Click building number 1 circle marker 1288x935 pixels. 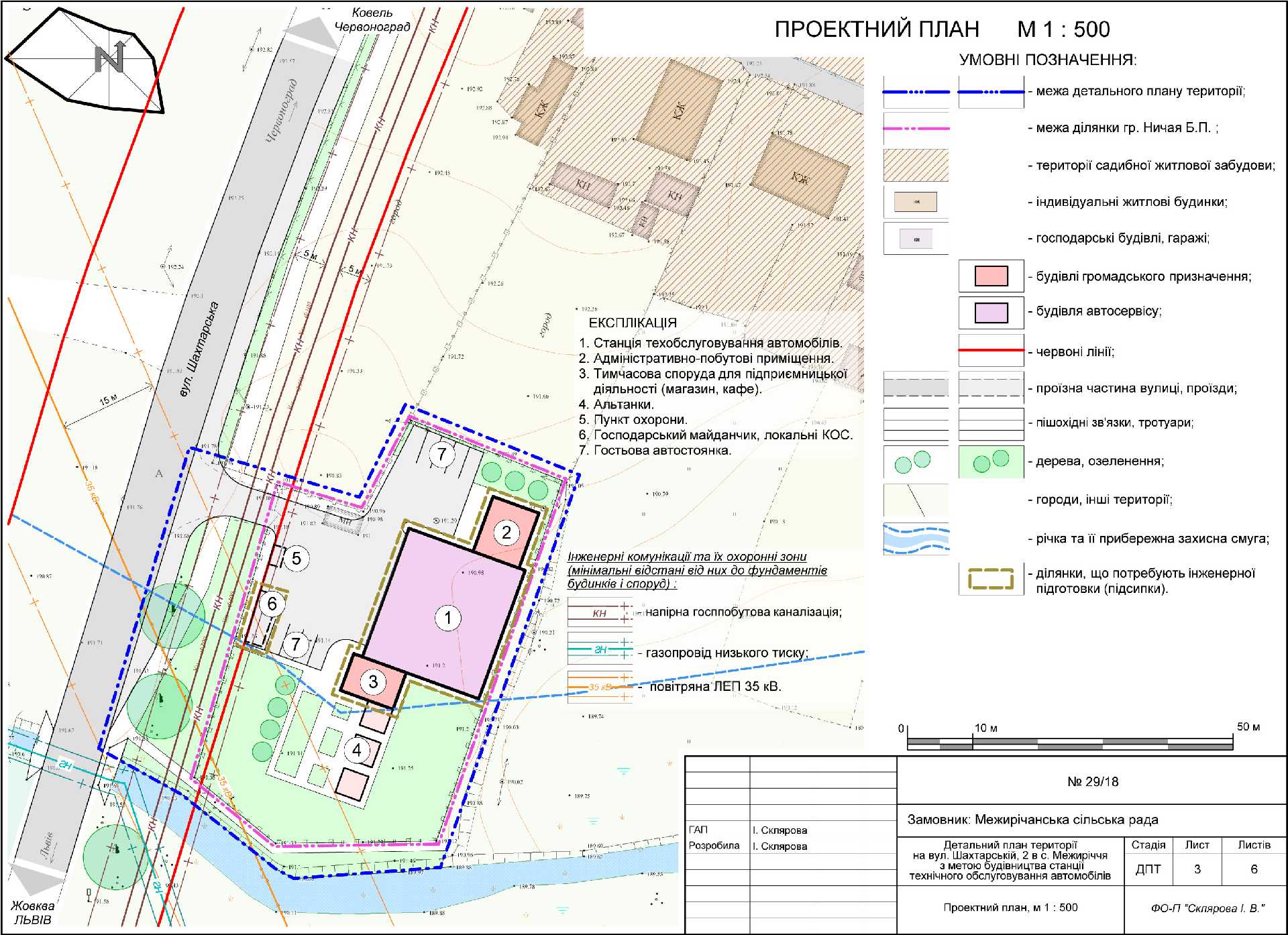point(448,618)
